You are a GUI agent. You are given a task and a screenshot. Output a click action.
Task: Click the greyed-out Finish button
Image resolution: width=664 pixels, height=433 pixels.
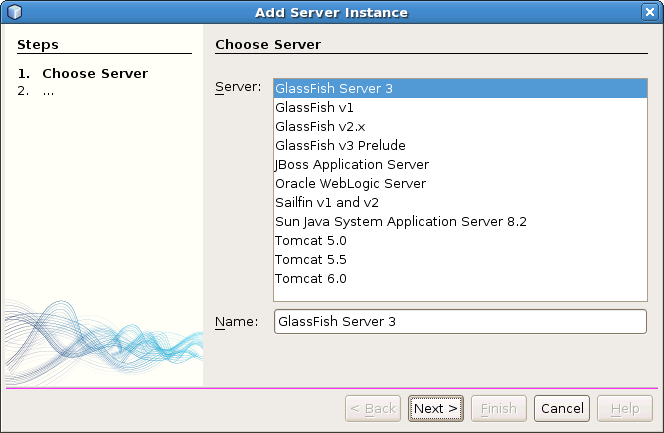(499, 408)
